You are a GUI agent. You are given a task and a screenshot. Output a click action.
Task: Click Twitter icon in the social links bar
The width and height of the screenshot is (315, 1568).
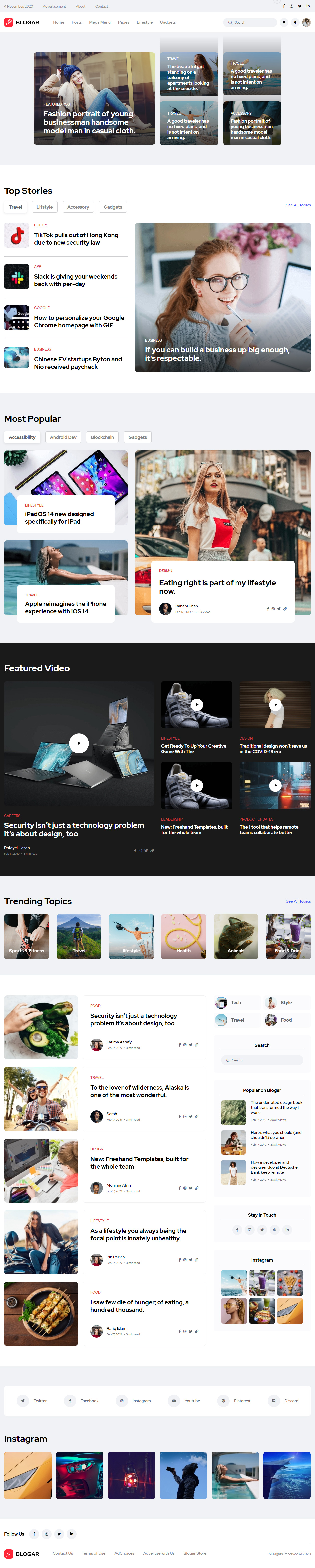point(23,1401)
